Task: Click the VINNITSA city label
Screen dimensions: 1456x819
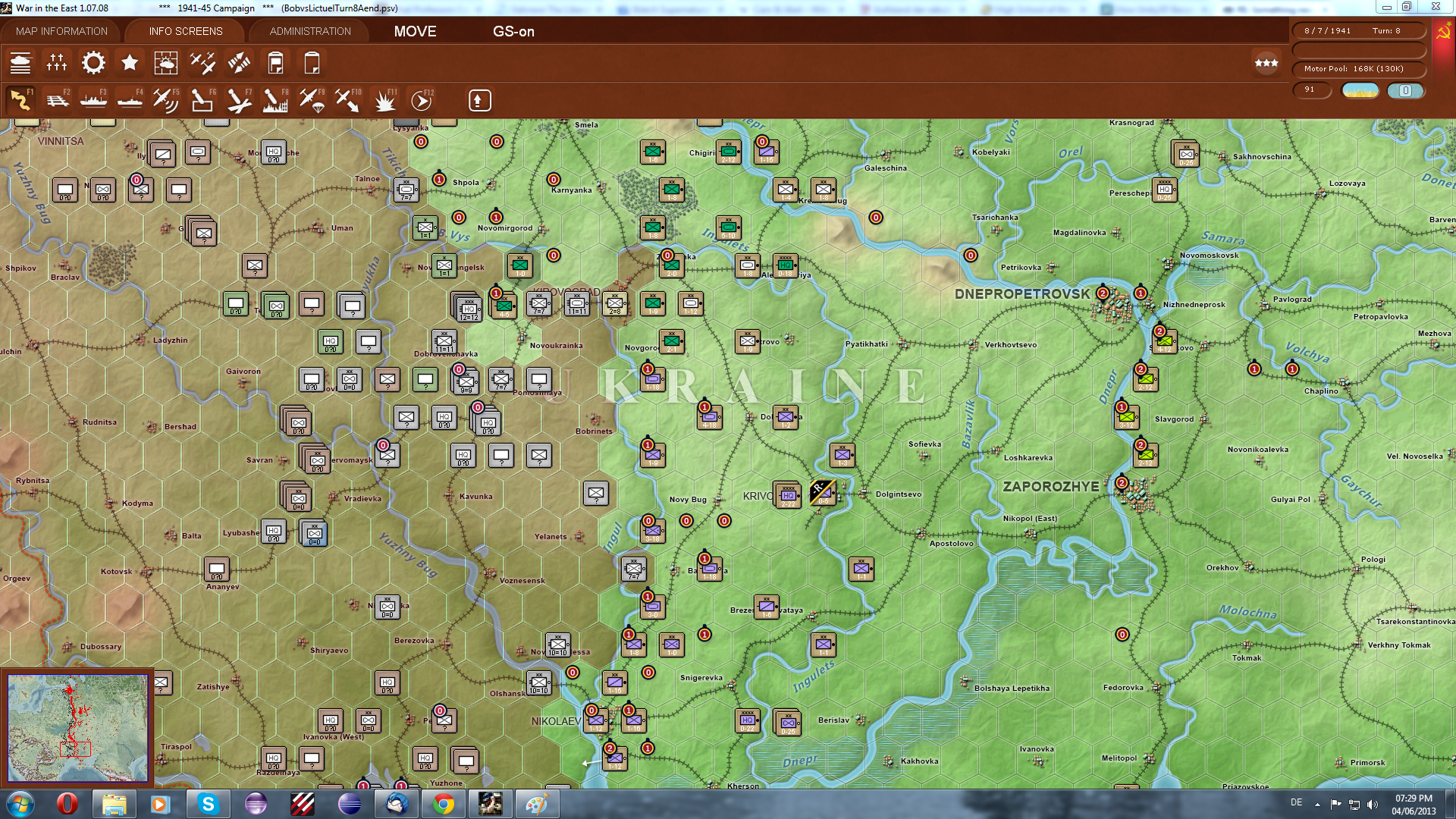Action: coord(61,141)
